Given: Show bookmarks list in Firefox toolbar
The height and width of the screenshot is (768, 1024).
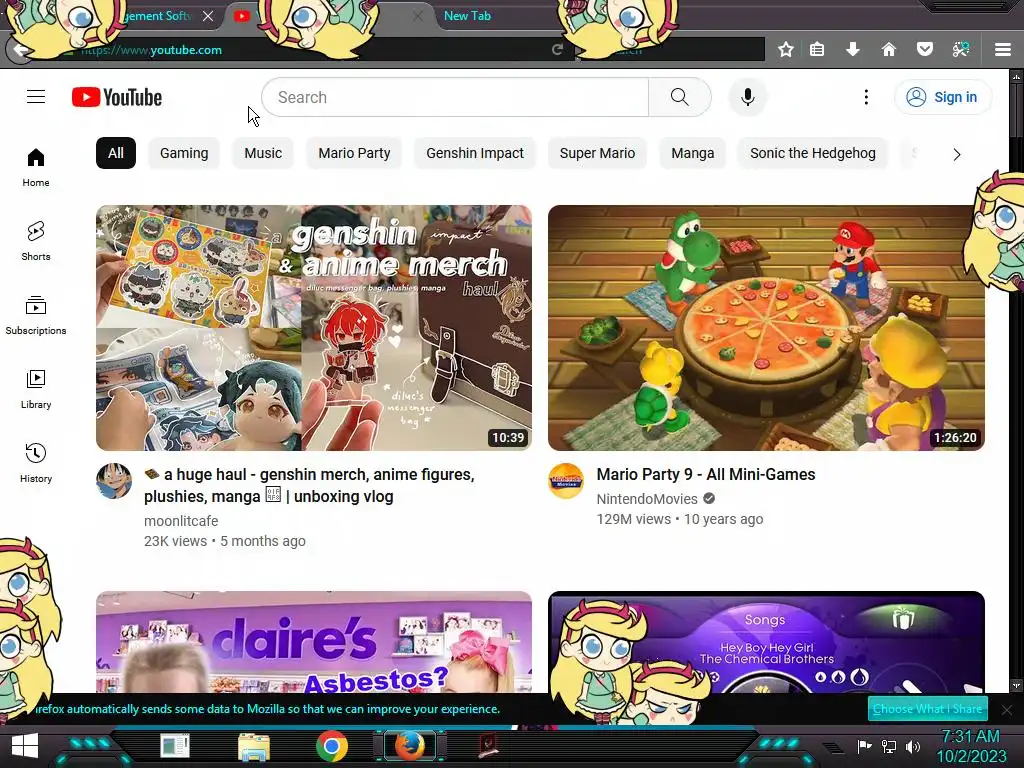Looking at the screenshot, I should (x=817, y=50).
